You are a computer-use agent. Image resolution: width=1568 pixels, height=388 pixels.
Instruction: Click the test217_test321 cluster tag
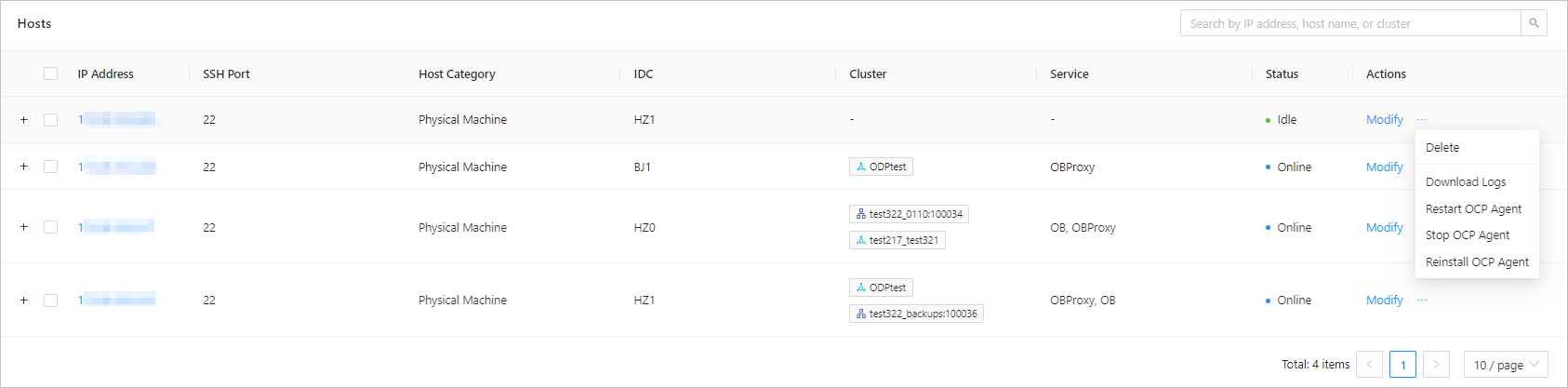pyautogui.click(x=897, y=240)
